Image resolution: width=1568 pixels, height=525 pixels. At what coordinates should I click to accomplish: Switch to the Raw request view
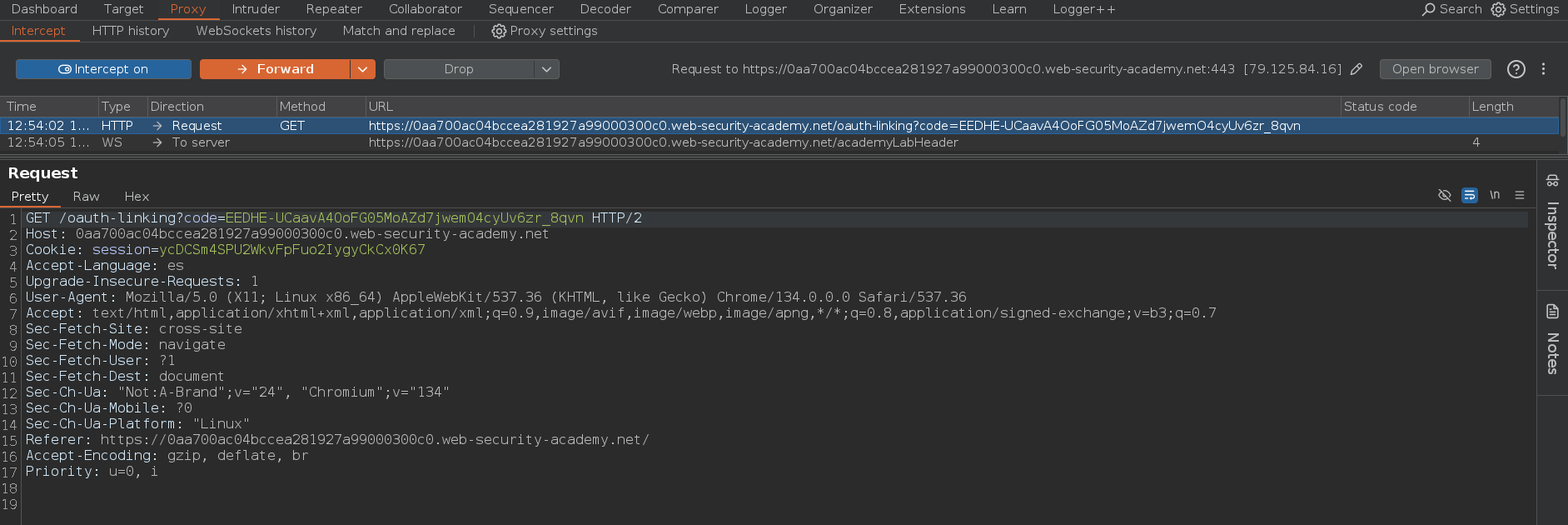[86, 197]
